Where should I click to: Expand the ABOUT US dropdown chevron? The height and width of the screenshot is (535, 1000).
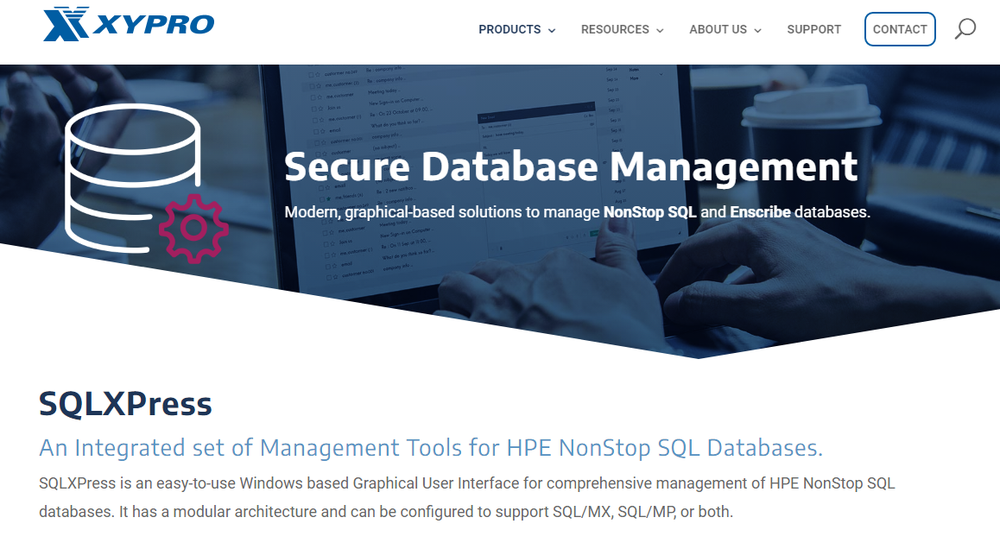click(758, 30)
